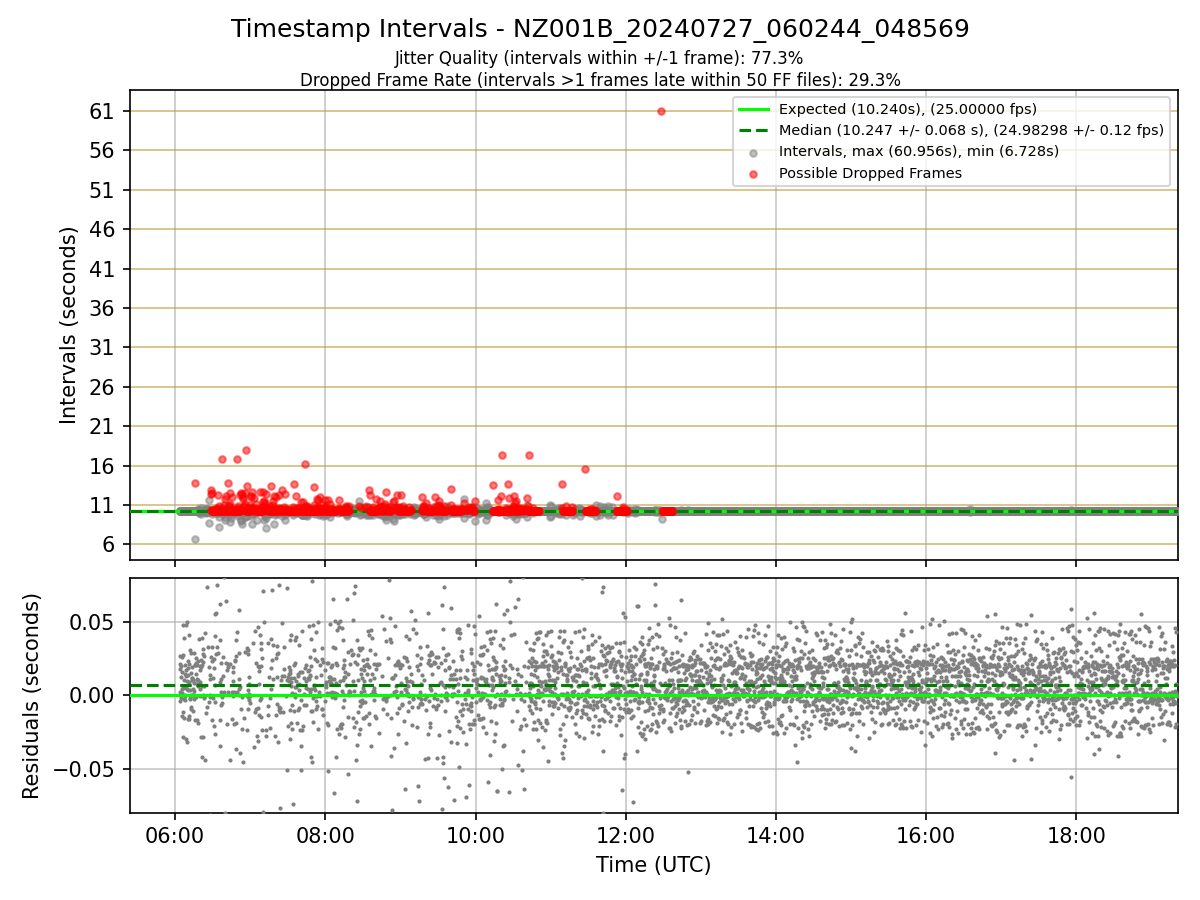
Task: Click the red dot legend marker
Action: 754,174
